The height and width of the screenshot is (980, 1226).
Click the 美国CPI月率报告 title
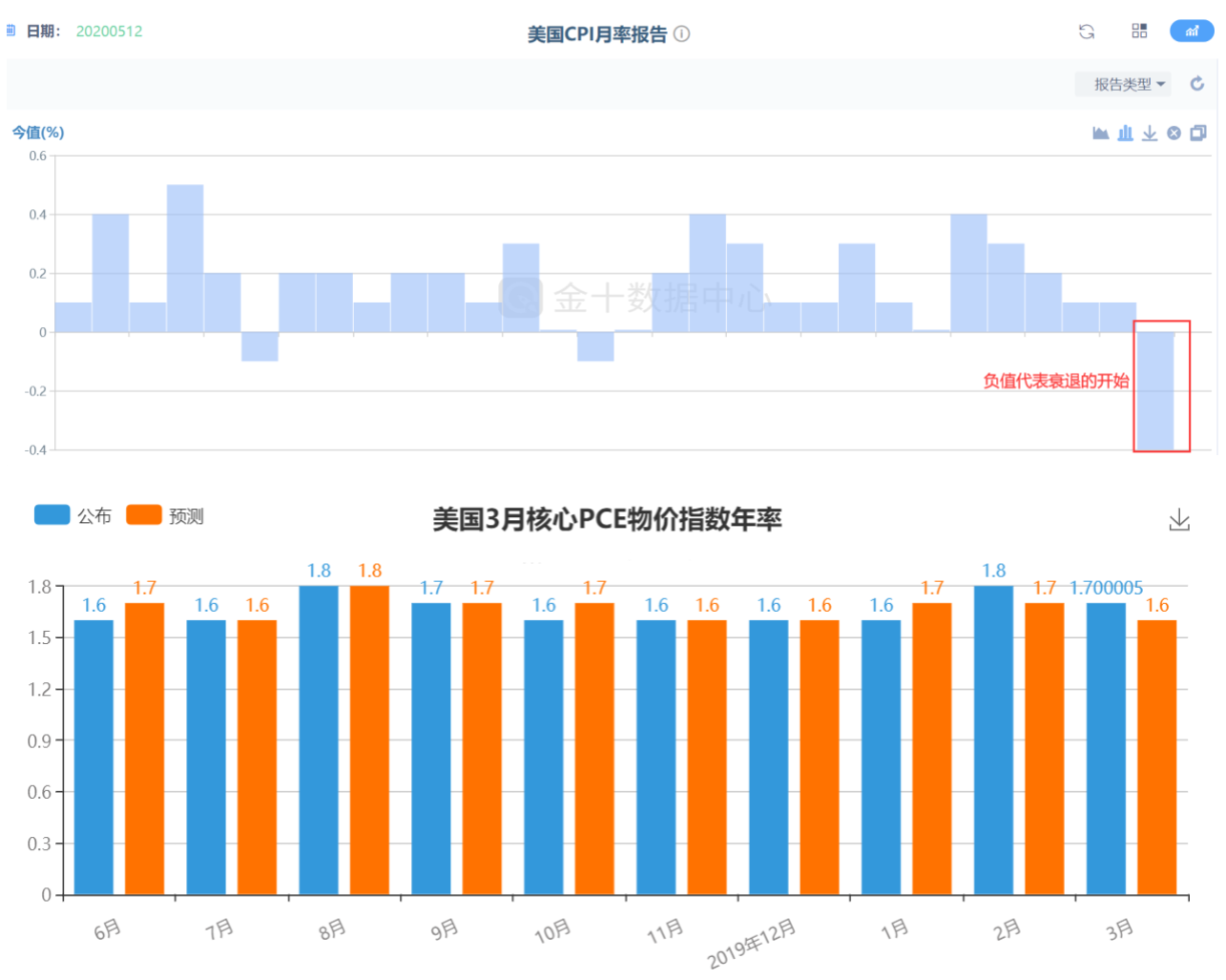(x=597, y=34)
